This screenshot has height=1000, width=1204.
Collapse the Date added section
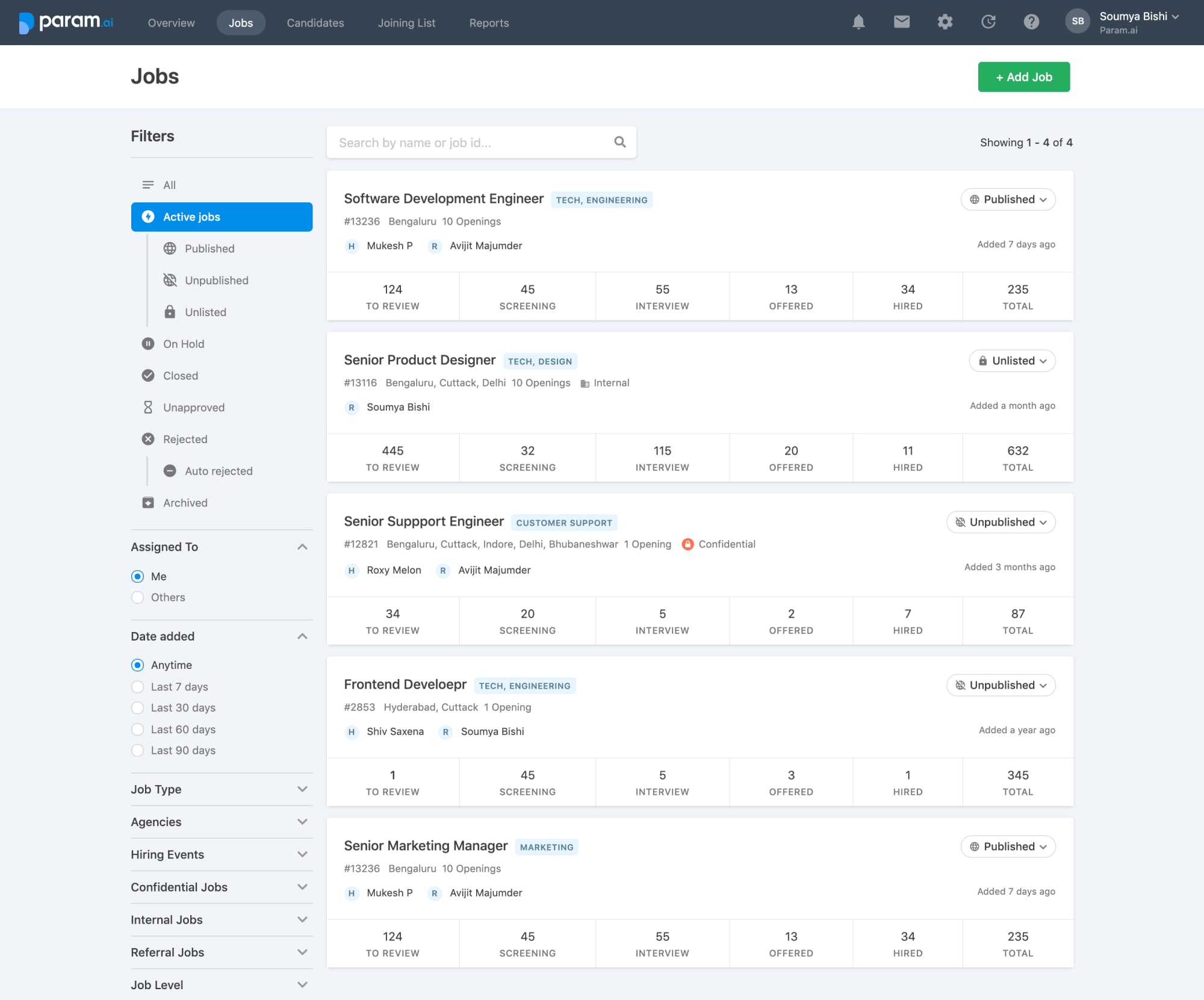303,636
